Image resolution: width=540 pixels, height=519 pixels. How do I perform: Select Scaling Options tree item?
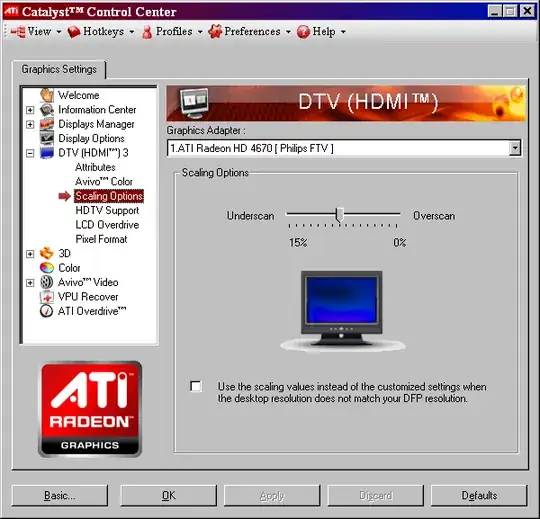pos(109,196)
